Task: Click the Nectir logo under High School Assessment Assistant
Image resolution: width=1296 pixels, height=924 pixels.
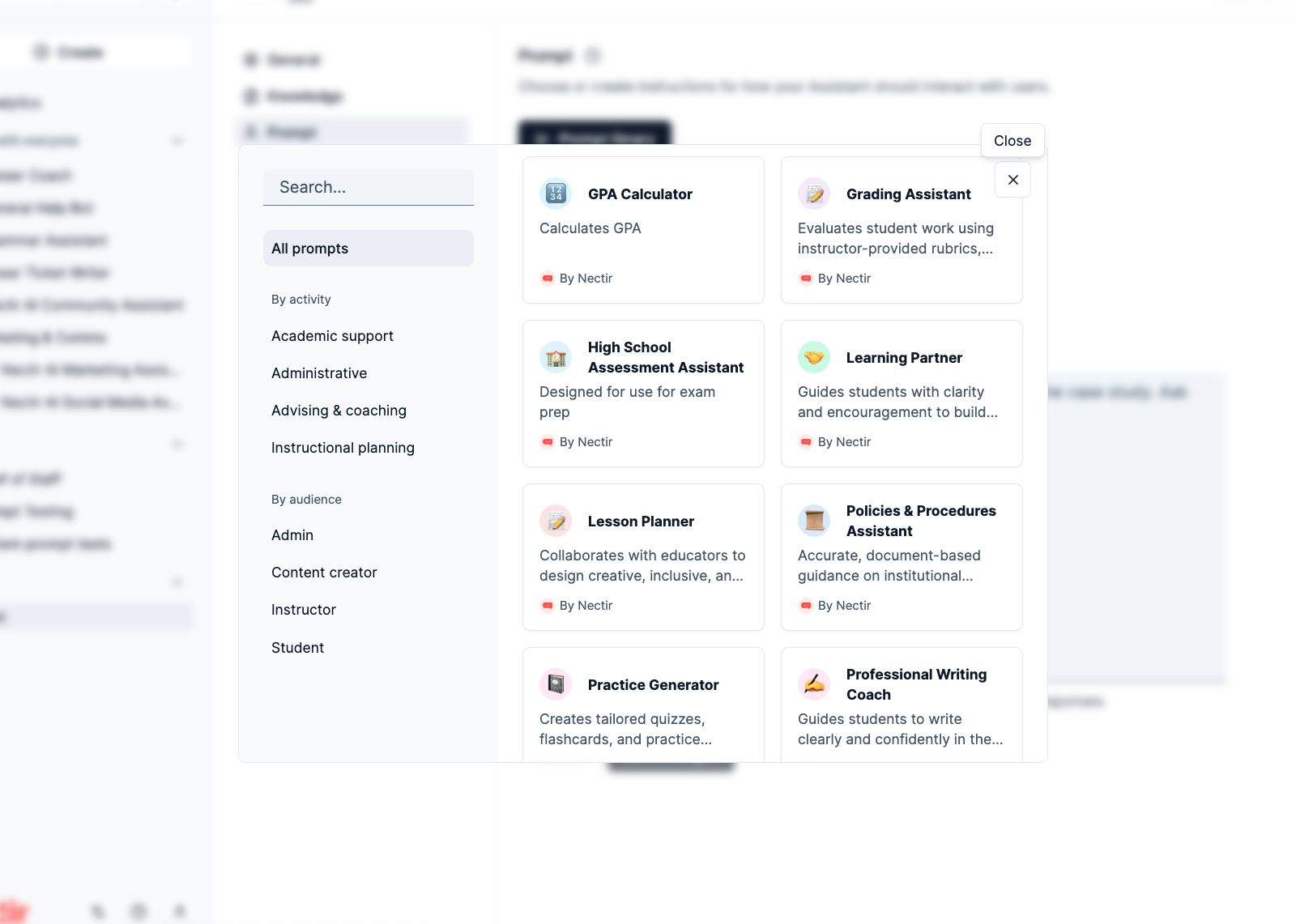Action: [x=548, y=442]
